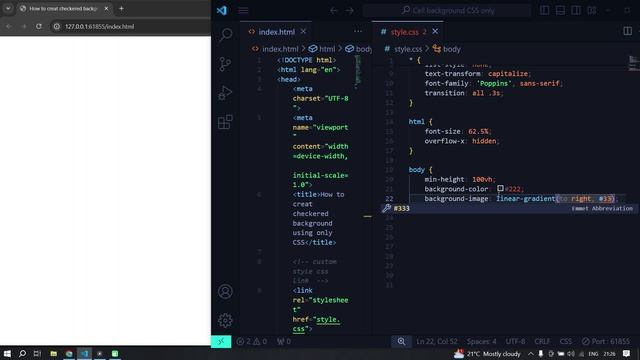Click the style.css minimap
This screenshot has width=640, height=360.
634,64
